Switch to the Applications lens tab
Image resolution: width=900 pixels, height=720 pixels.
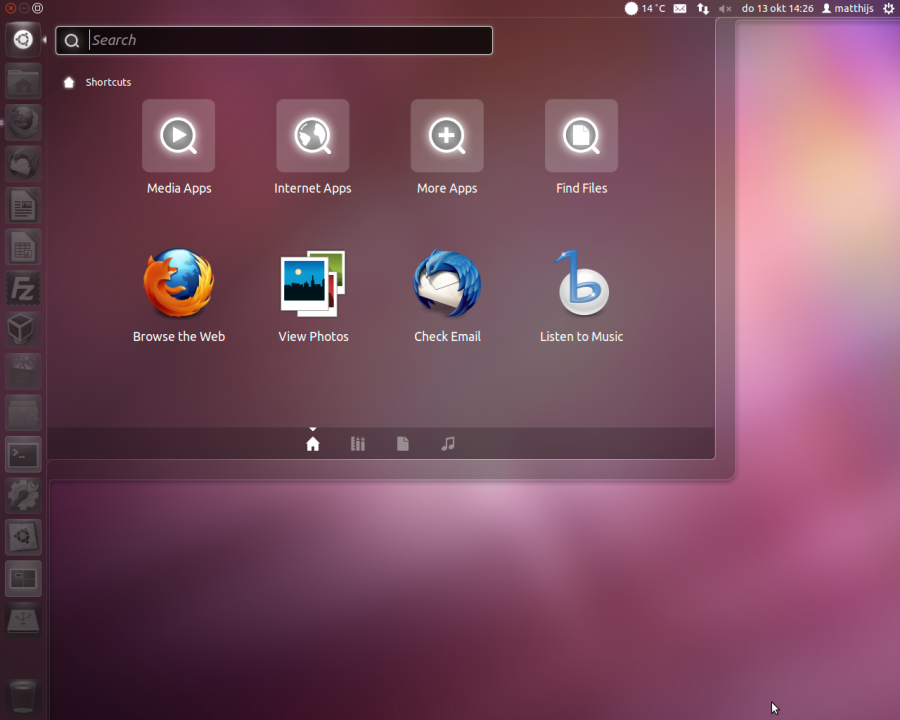(358, 444)
